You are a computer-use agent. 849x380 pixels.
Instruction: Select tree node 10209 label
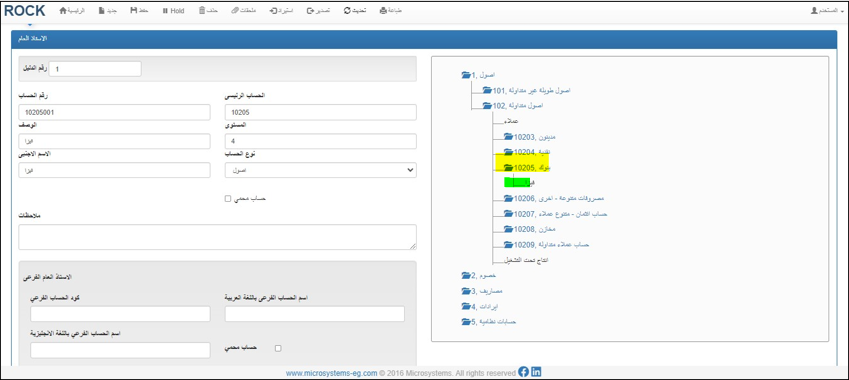coord(551,245)
